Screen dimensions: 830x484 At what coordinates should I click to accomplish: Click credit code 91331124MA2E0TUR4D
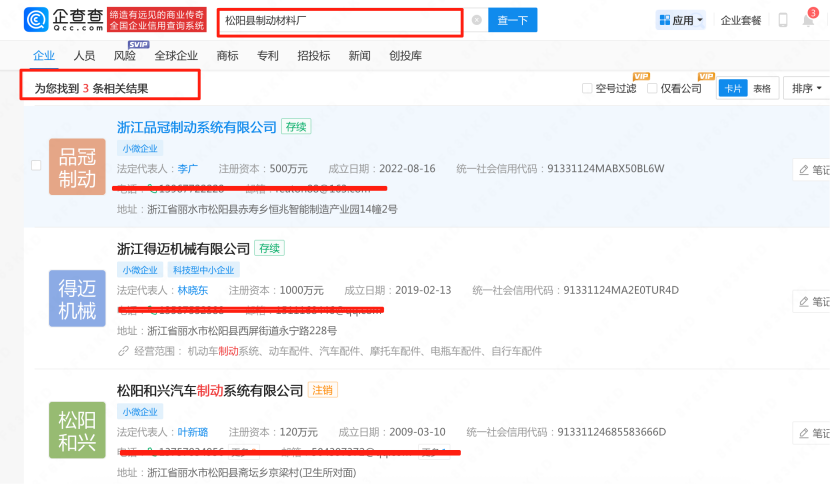[x=621, y=290]
